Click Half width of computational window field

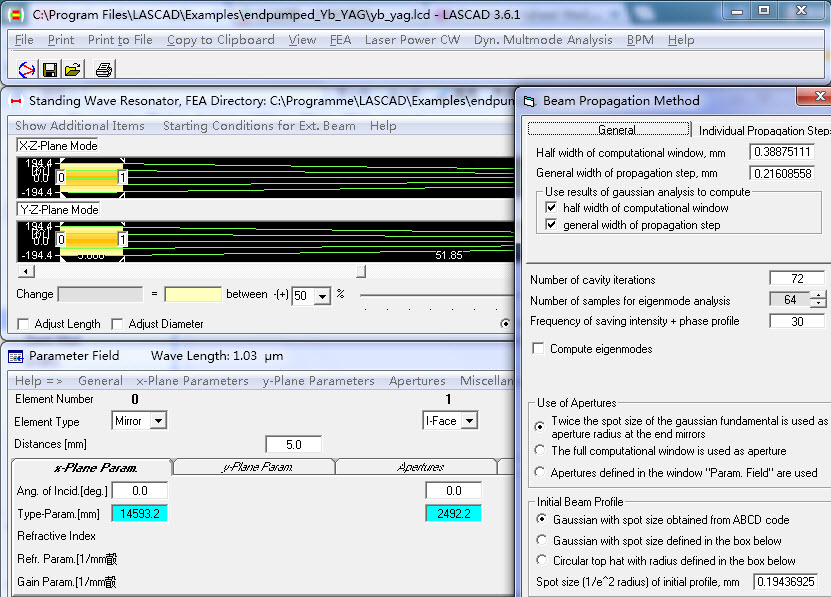point(782,152)
